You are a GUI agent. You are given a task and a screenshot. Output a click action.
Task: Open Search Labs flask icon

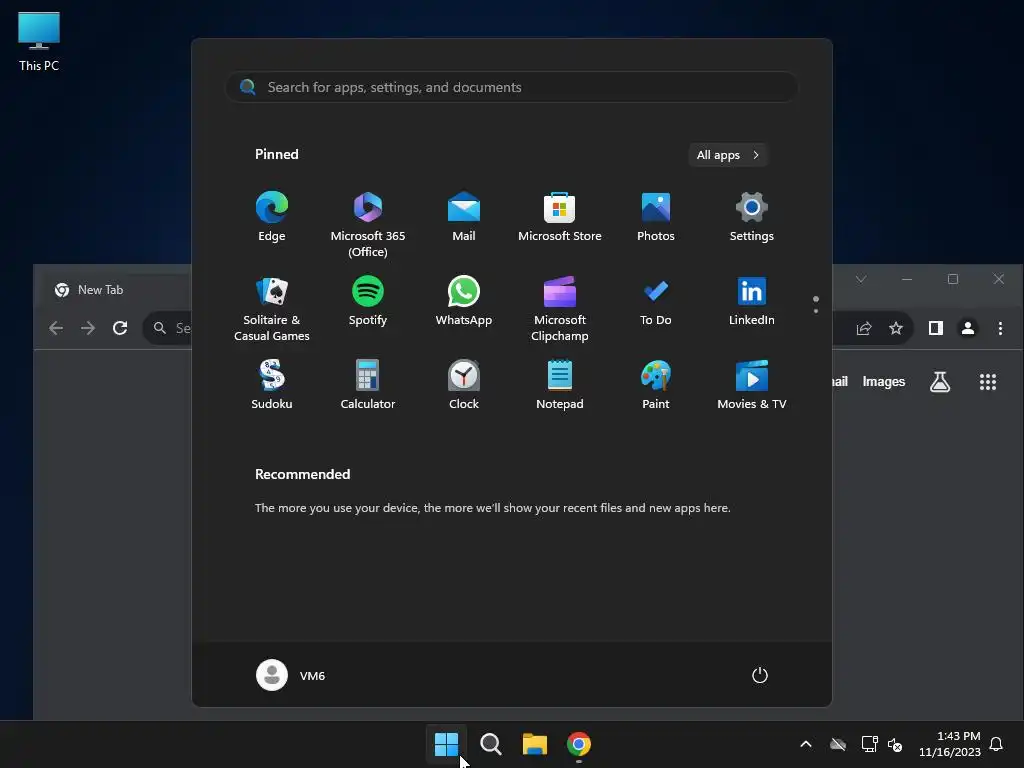[940, 382]
